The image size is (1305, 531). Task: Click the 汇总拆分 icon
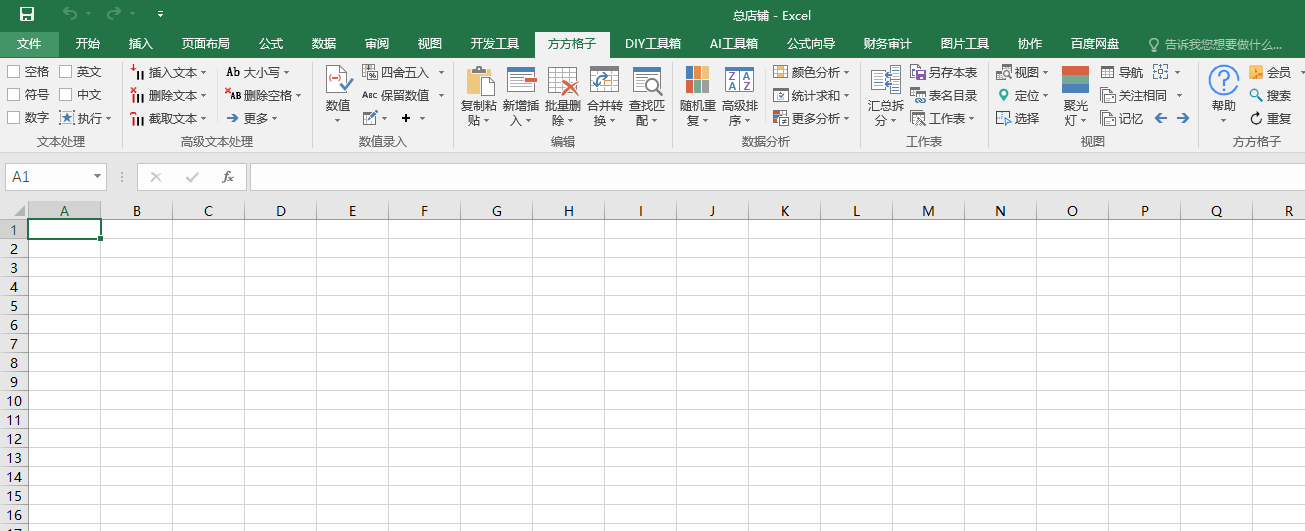pyautogui.click(x=885, y=81)
